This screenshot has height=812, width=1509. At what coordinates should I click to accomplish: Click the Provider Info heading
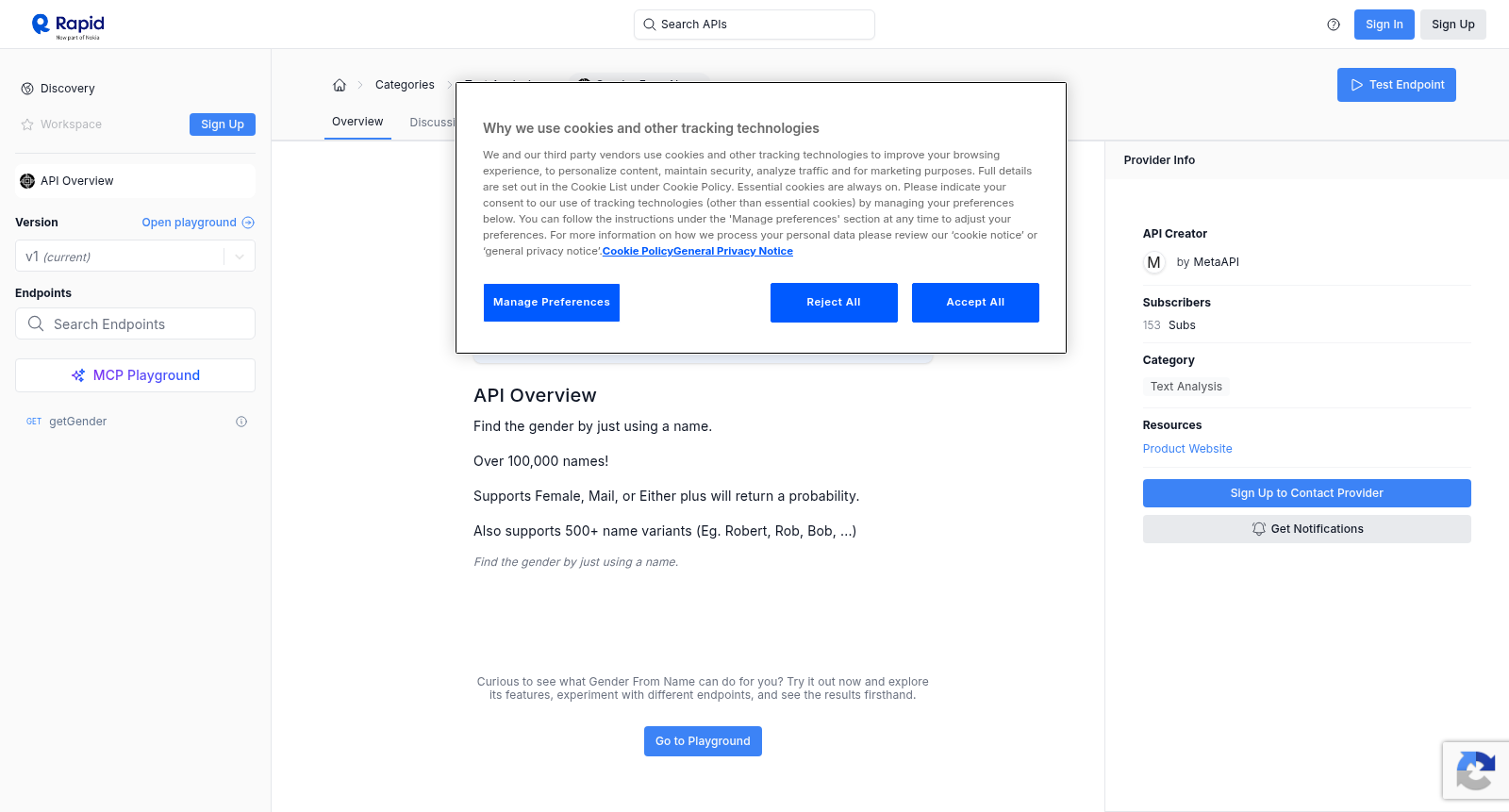(x=1159, y=160)
